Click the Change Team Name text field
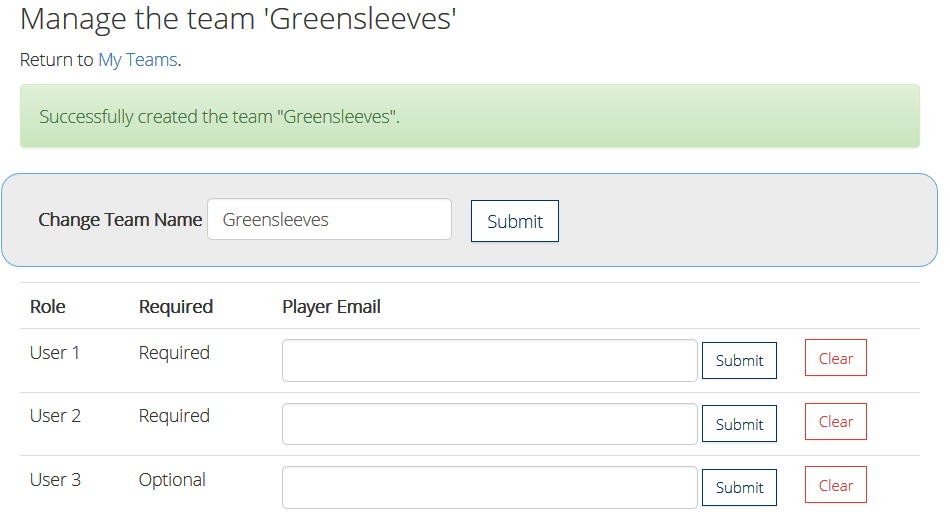The height and width of the screenshot is (521, 950). point(329,220)
